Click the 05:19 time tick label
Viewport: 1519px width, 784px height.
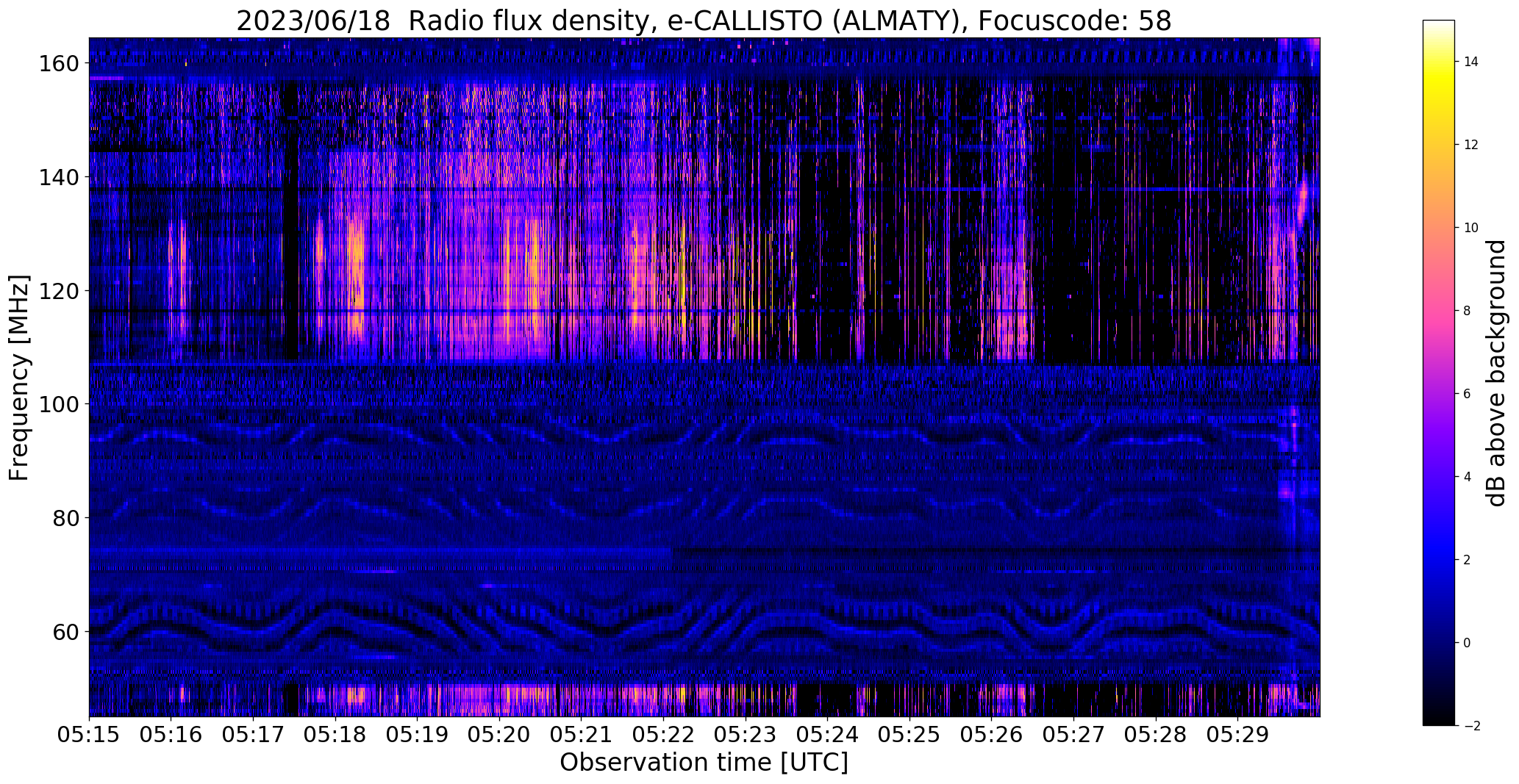tap(417, 735)
